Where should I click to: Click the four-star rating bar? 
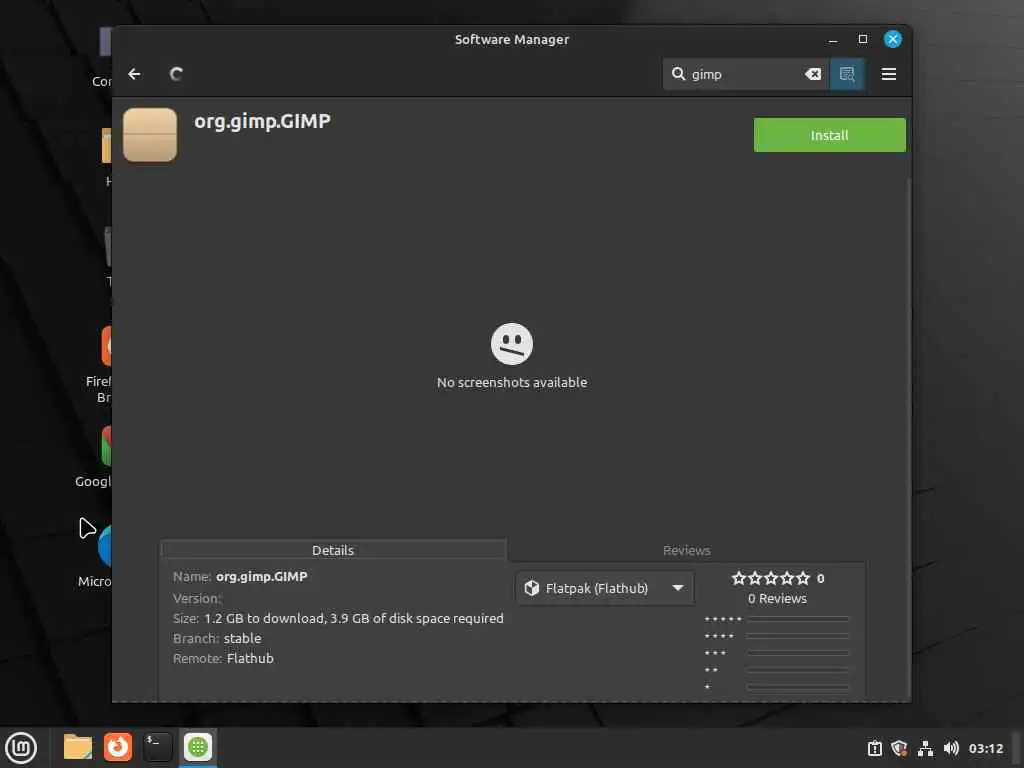pos(798,635)
